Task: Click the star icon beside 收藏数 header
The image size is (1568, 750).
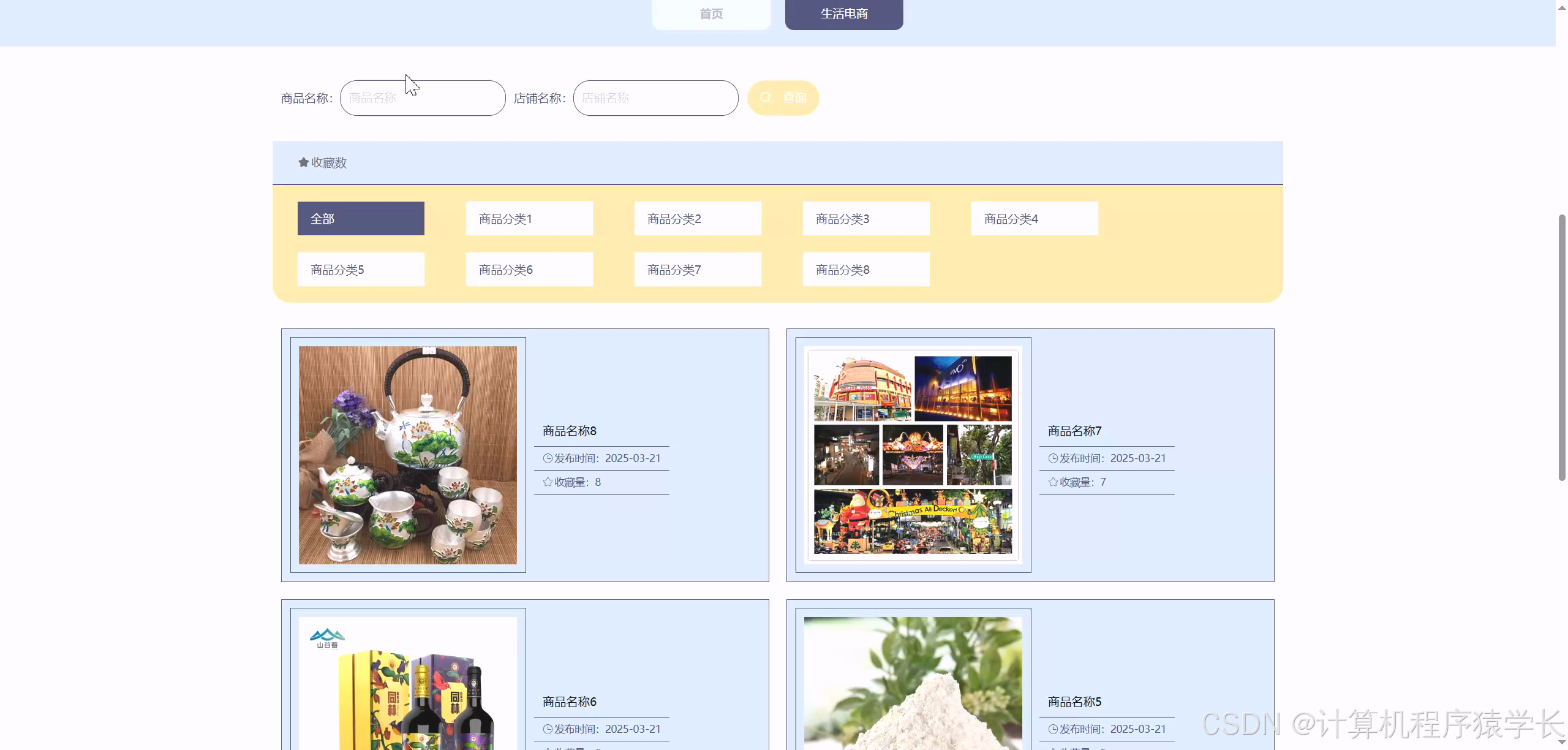Action: [x=303, y=162]
